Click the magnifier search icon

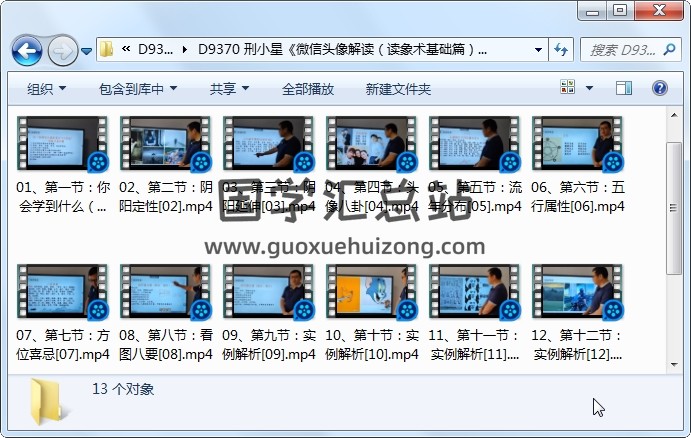coord(669,49)
